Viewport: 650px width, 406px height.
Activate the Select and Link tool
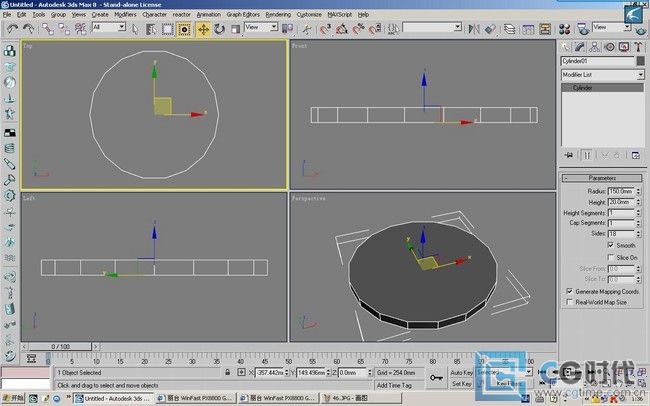tap(48, 29)
